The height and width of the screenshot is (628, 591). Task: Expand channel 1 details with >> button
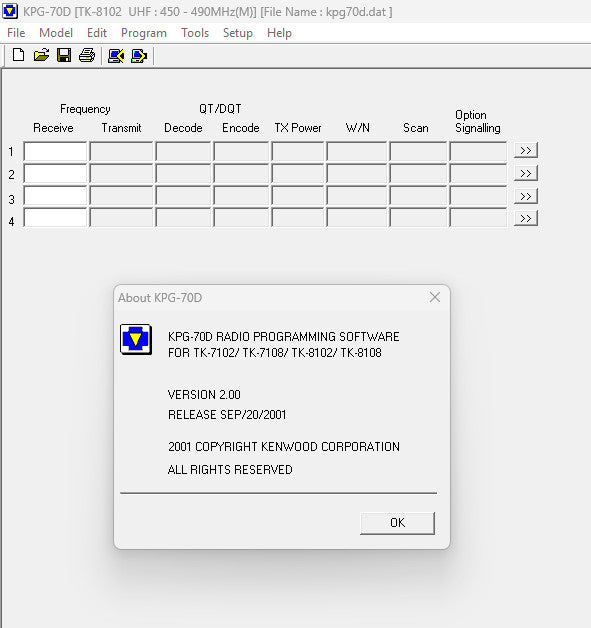tap(525, 151)
